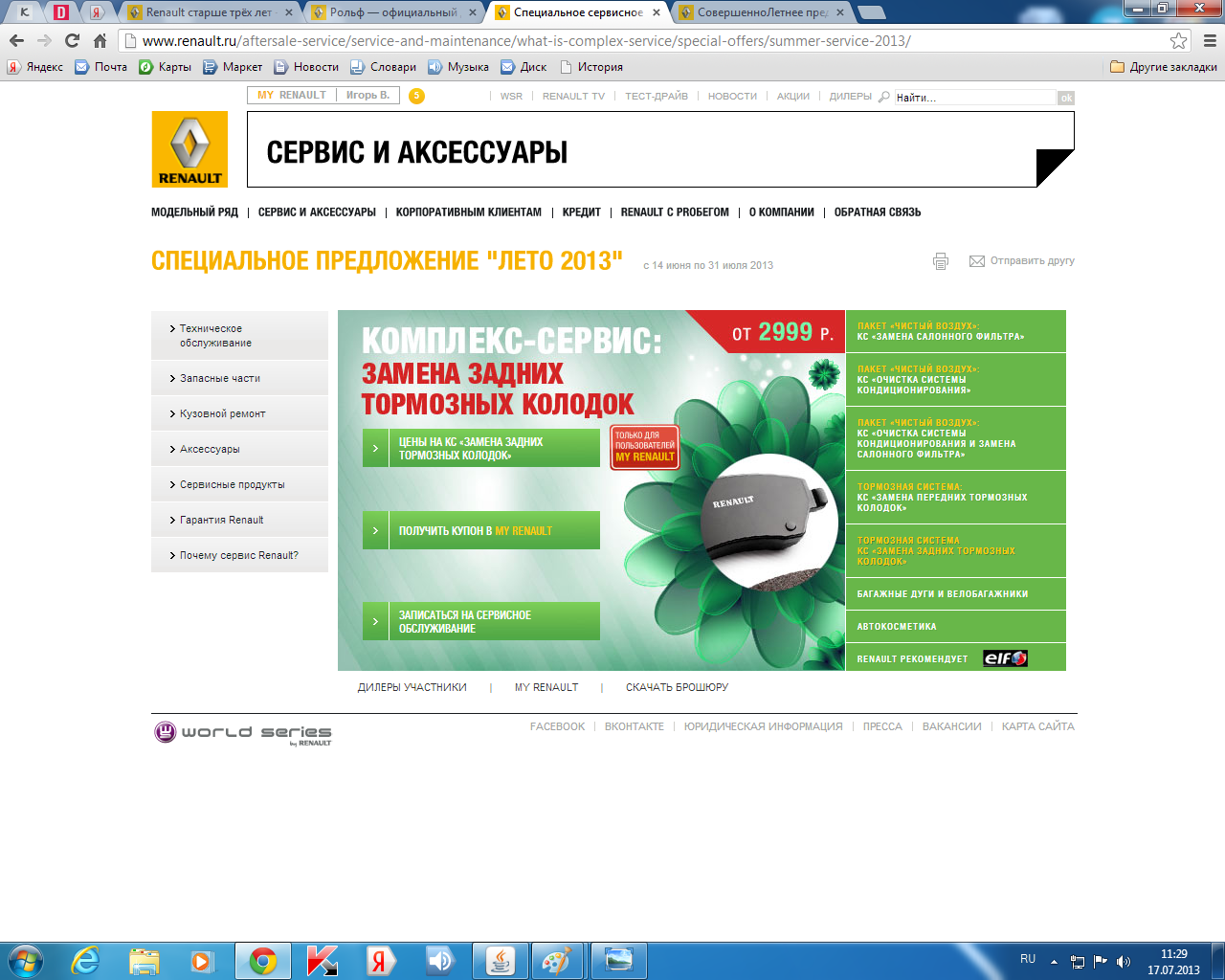1225x980 pixels.
Task: Open the ОБРАТНАЯ СВЯЗЬ menu item
Action: pyautogui.click(x=878, y=212)
